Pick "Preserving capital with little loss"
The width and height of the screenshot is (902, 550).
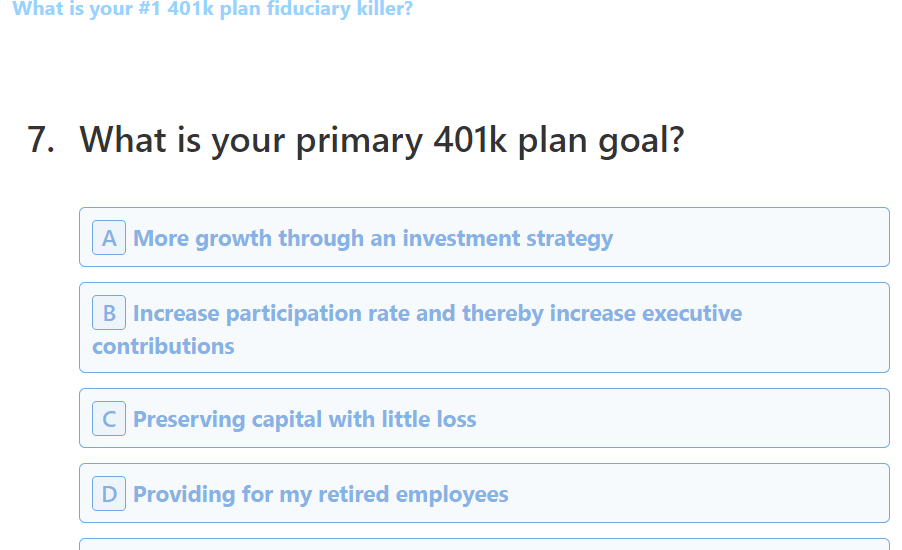click(304, 419)
